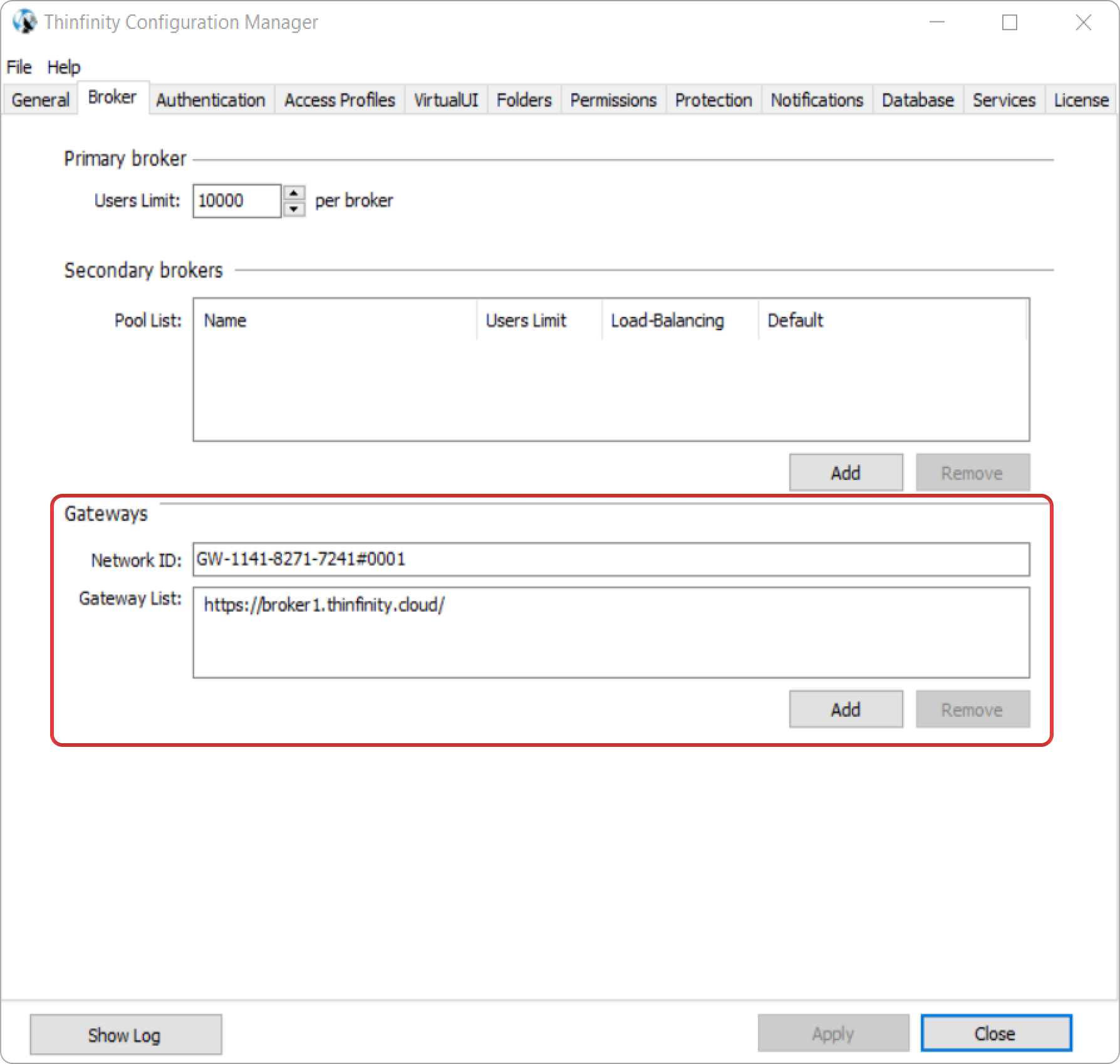The width and height of the screenshot is (1120, 1064).
Task: Click the Users Limit input field
Action: [x=237, y=201]
